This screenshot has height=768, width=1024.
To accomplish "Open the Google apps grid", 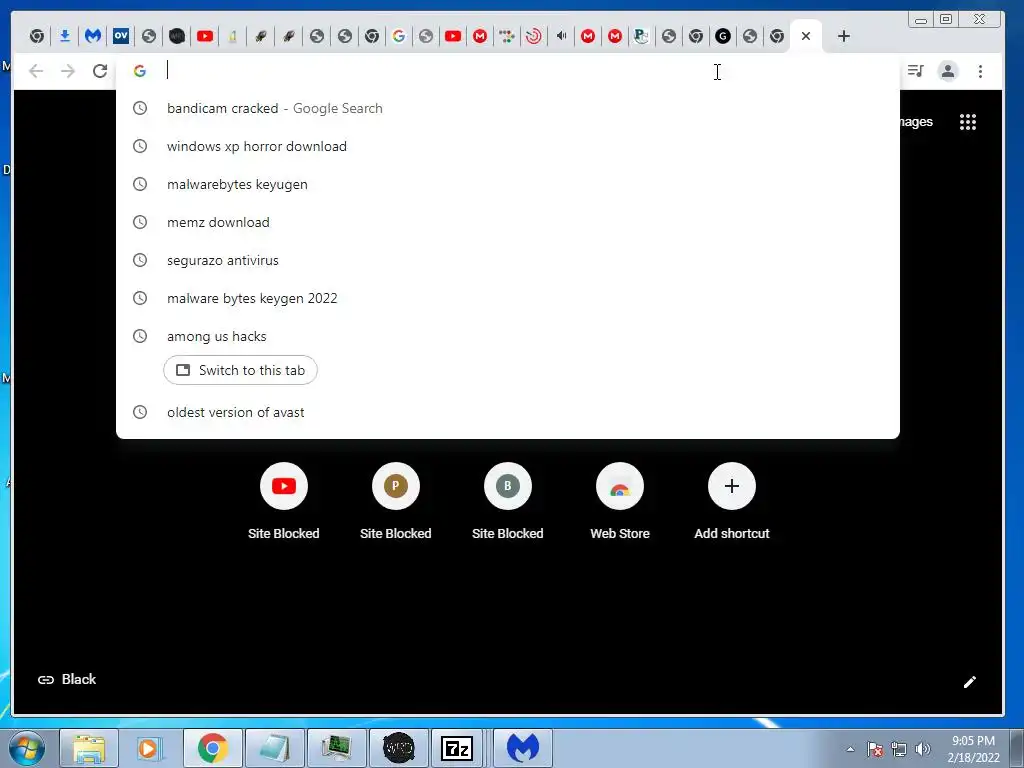I will (968, 121).
